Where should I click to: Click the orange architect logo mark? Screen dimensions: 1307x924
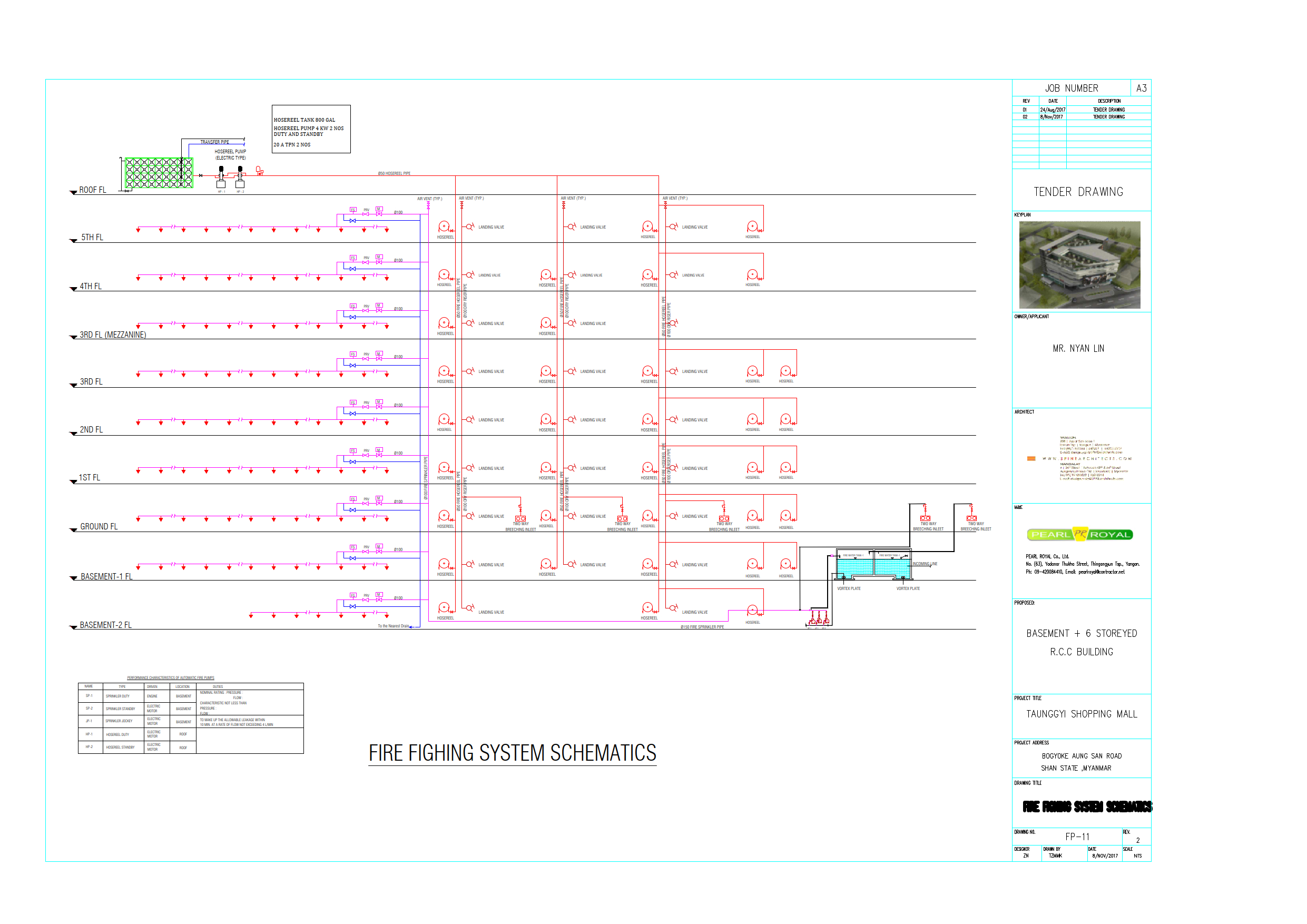tap(1031, 458)
